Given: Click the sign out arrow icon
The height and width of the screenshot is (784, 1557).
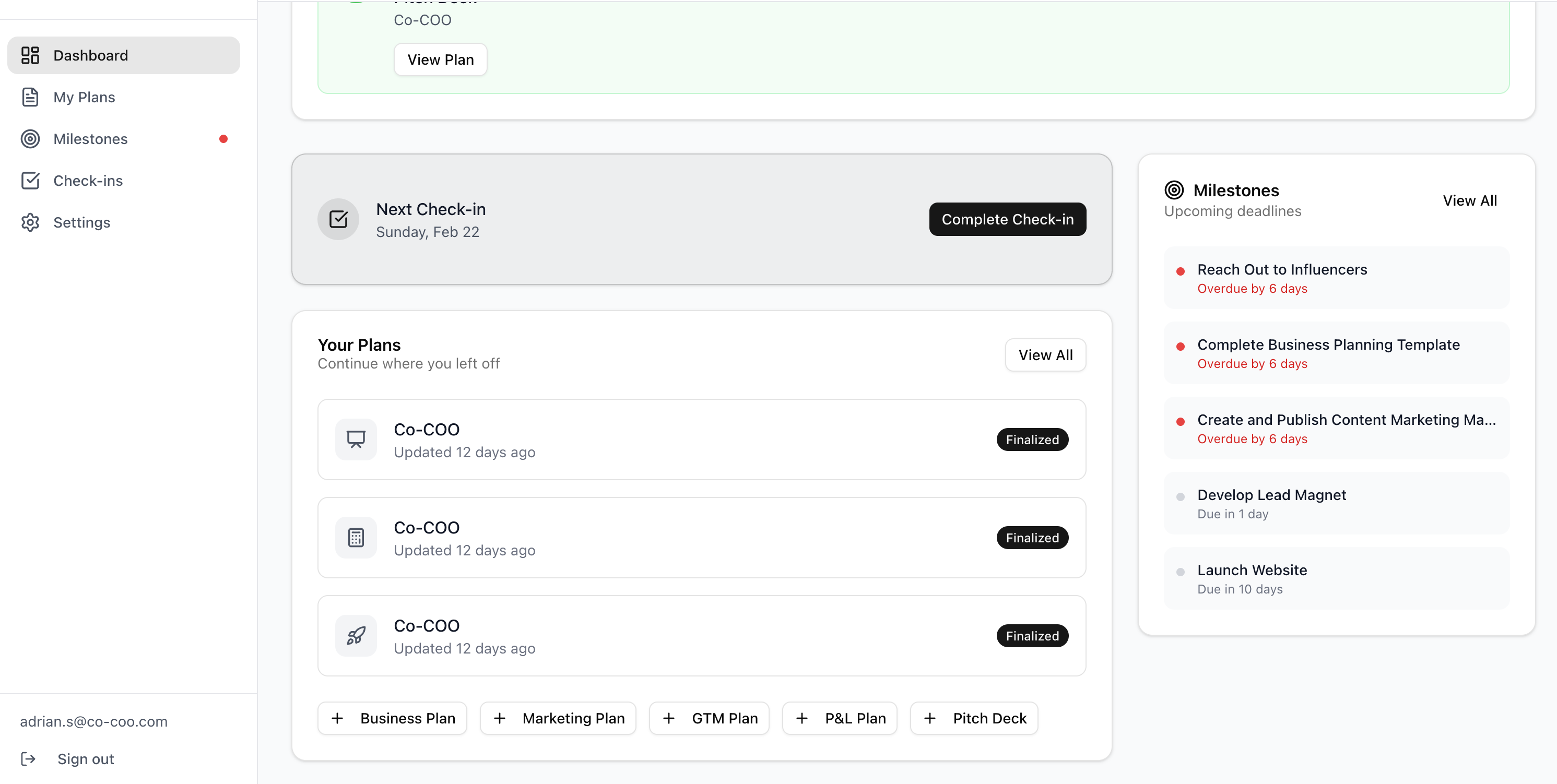Looking at the screenshot, I should pos(28,758).
